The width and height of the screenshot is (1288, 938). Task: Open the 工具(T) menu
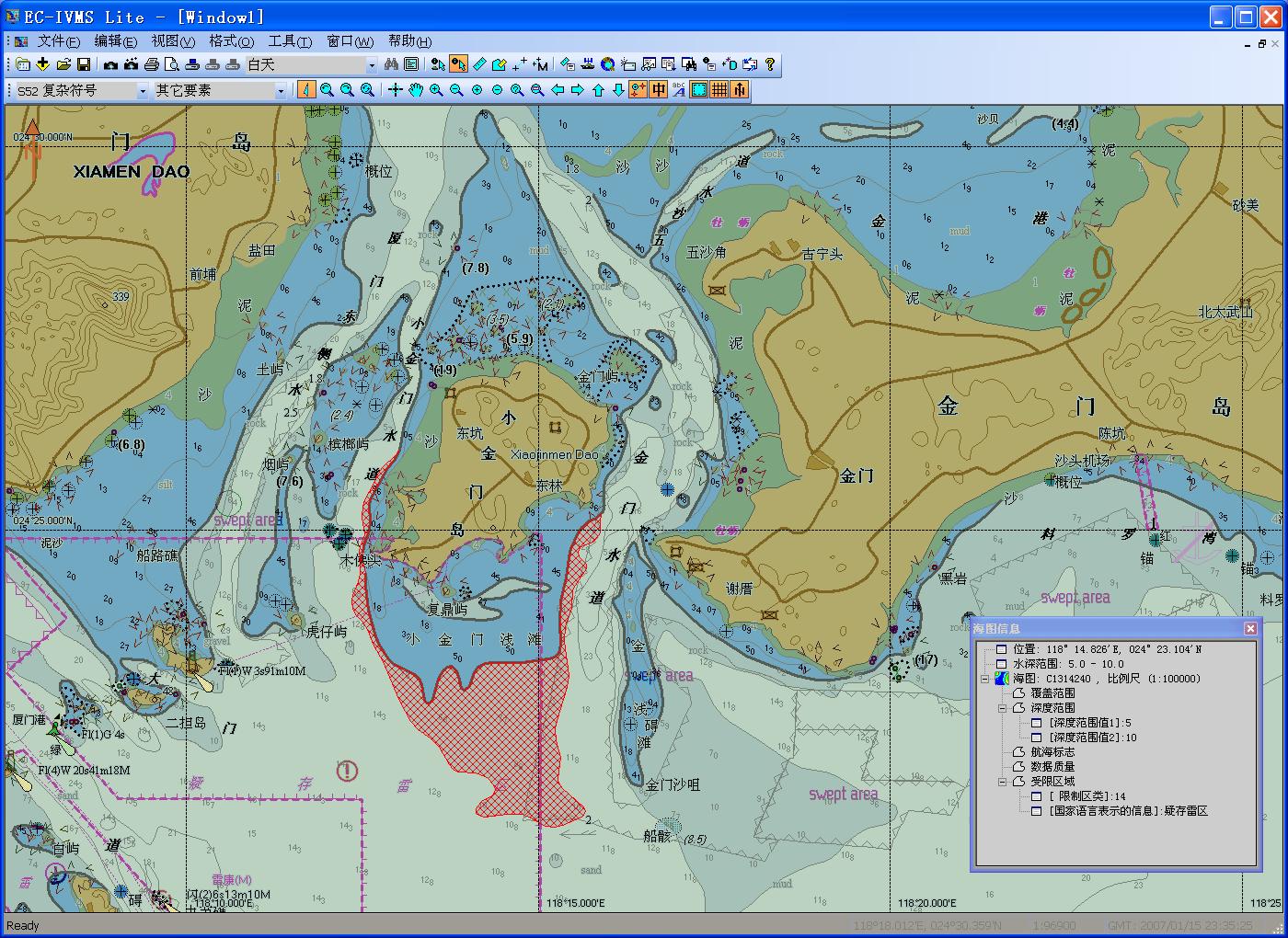[289, 41]
